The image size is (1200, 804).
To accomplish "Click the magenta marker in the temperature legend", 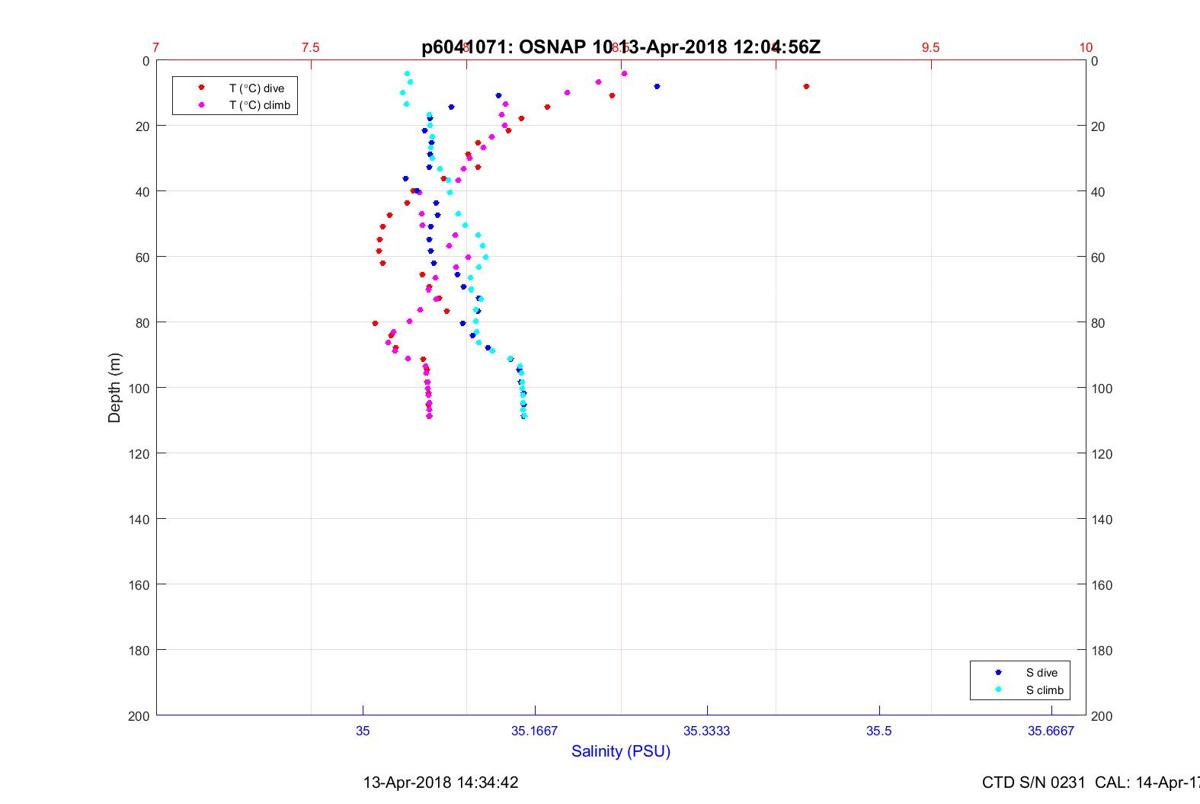I will coord(201,105).
